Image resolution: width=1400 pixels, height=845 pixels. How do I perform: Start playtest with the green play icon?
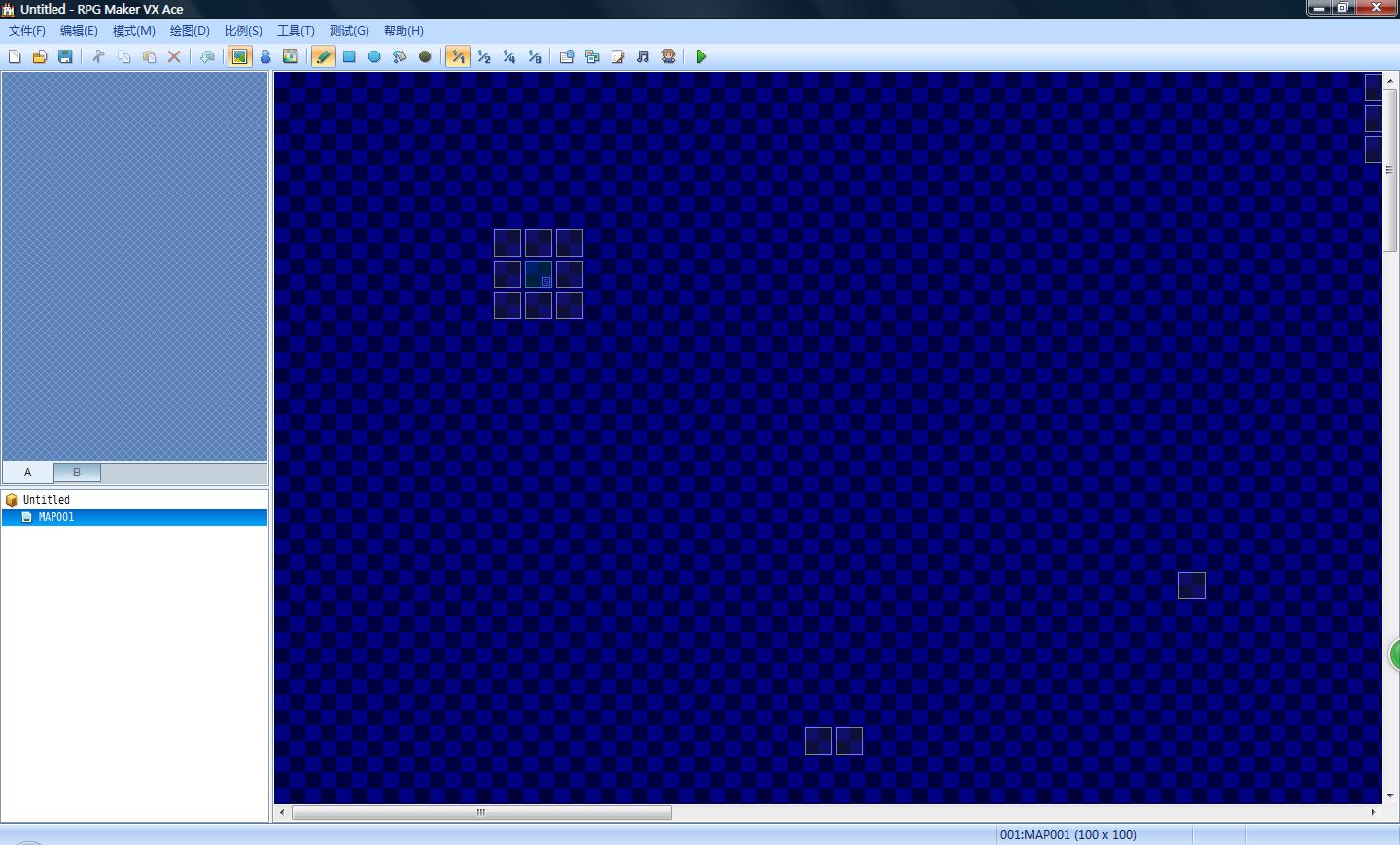tap(701, 56)
